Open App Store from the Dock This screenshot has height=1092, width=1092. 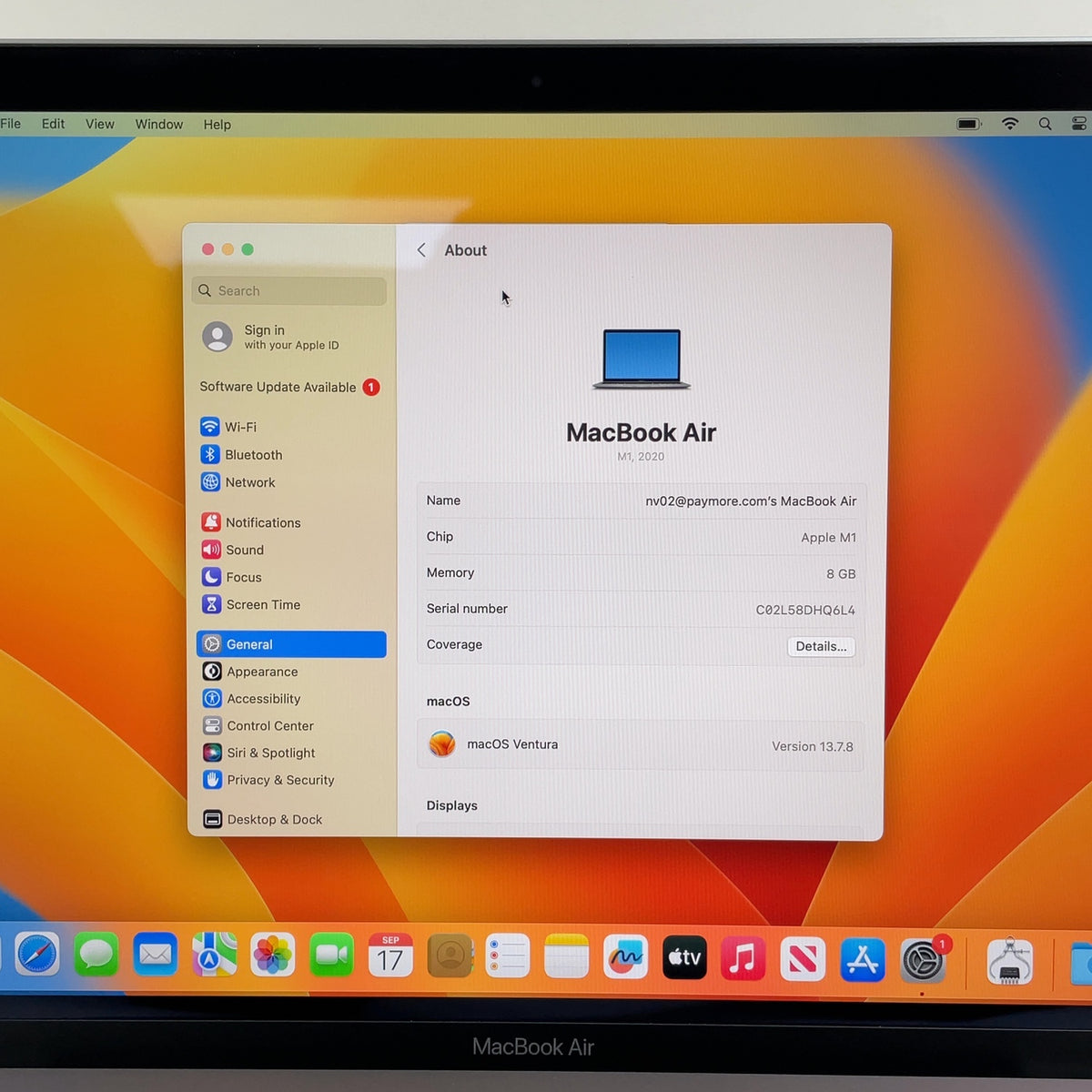click(x=862, y=960)
